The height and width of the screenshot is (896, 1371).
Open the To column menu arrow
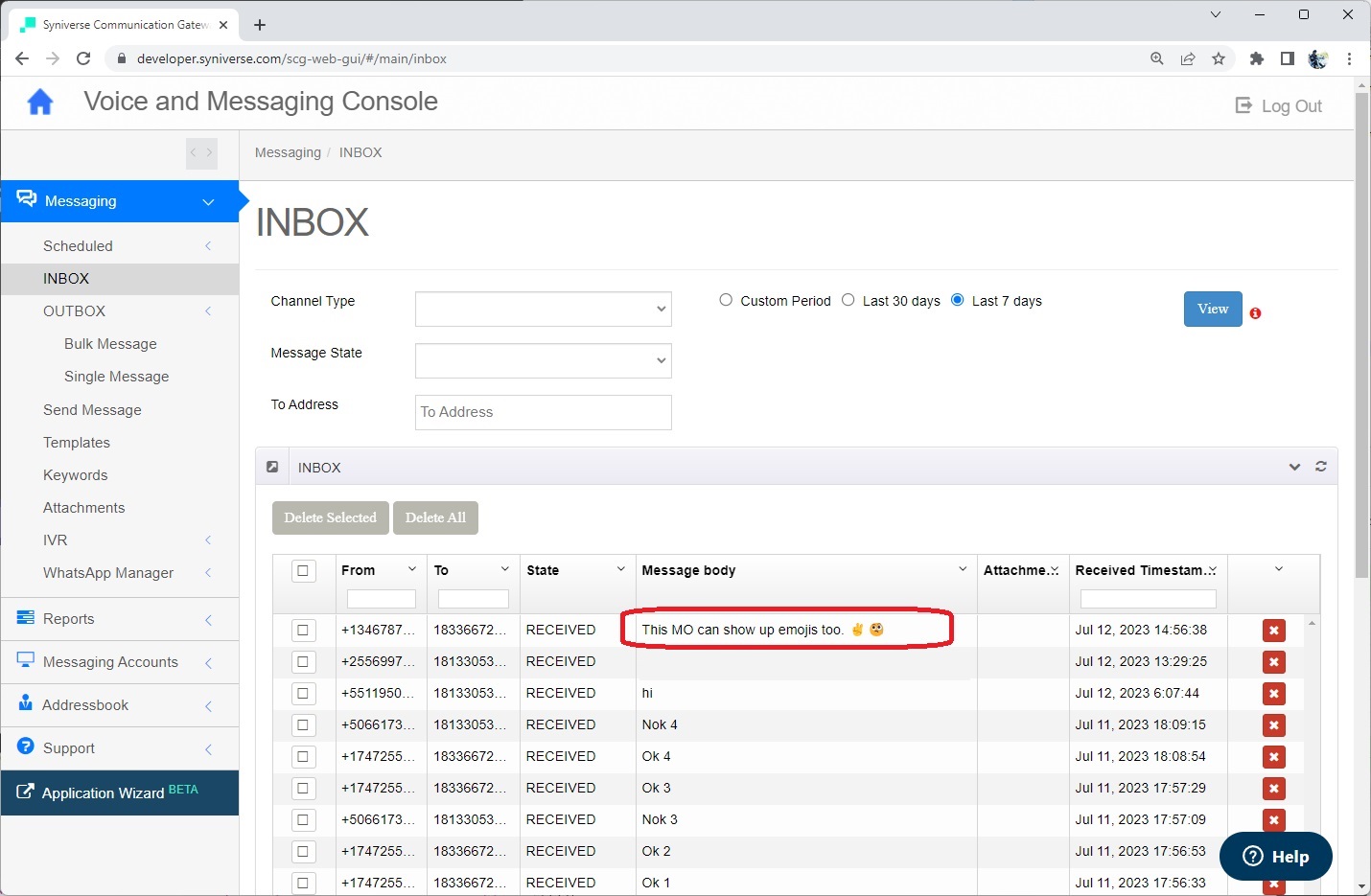click(x=505, y=569)
